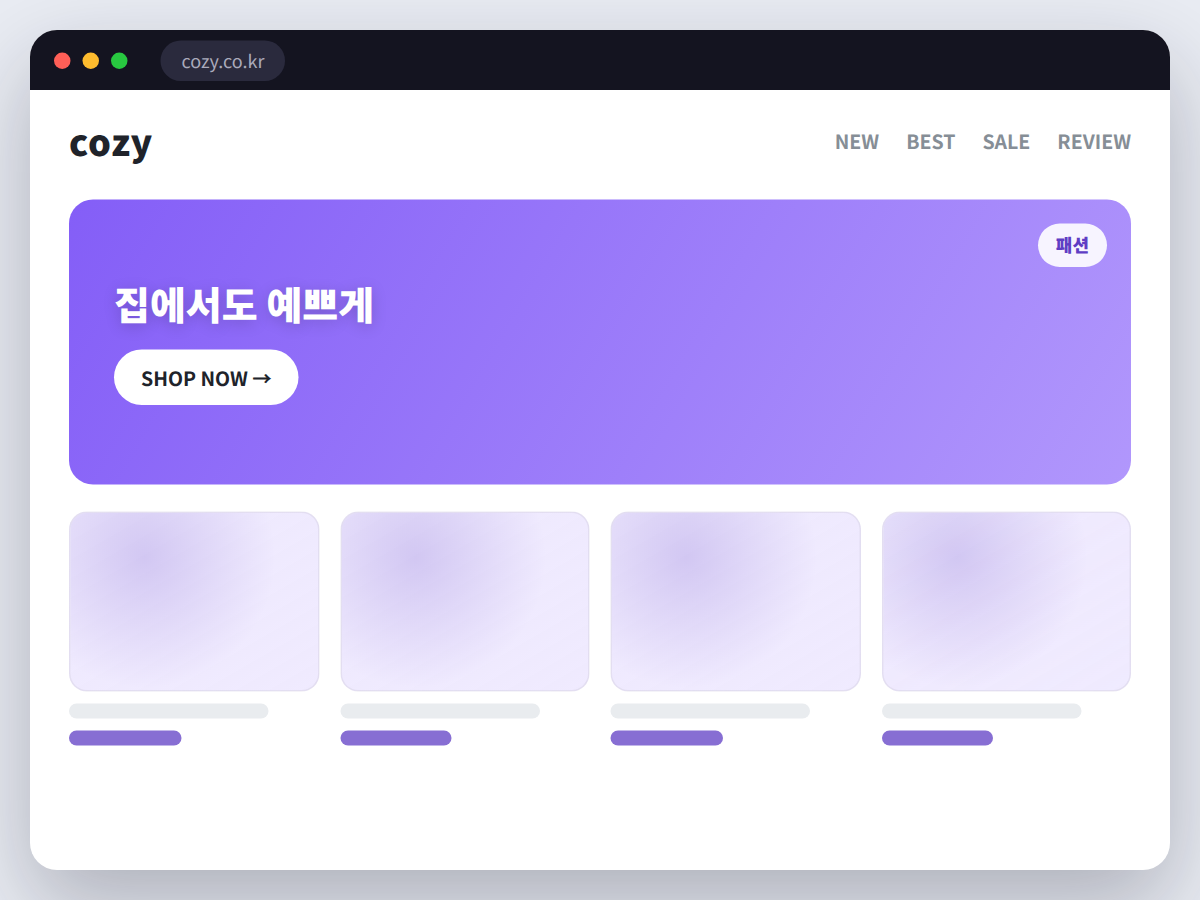Click the second product's gray title bar
This screenshot has width=1200, height=900.
[440, 711]
